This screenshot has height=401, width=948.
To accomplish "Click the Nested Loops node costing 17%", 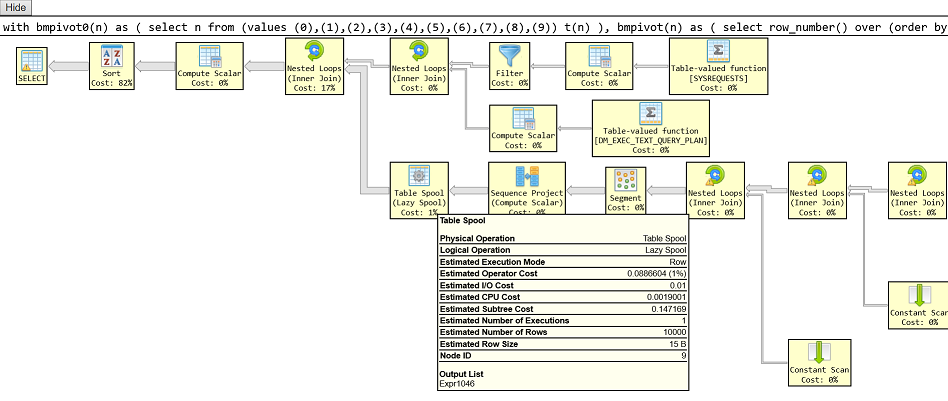I will (x=315, y=66).
